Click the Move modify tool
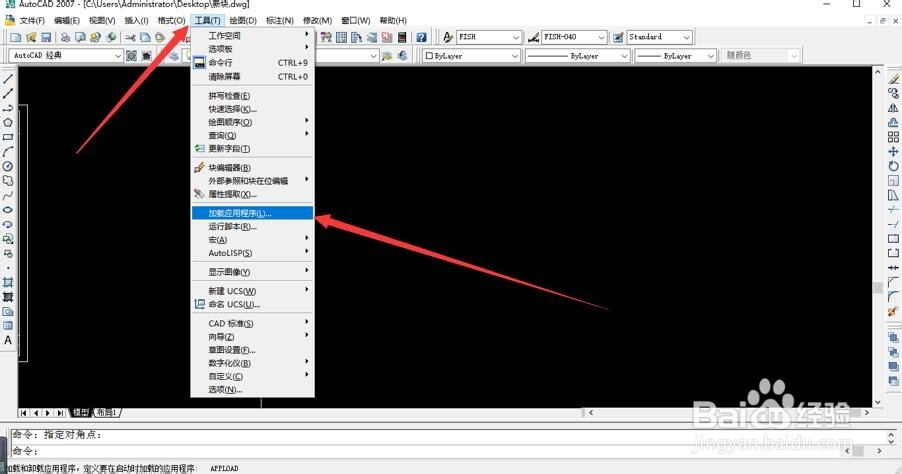This screenshot has height=474, width=902. coord(893,151)
